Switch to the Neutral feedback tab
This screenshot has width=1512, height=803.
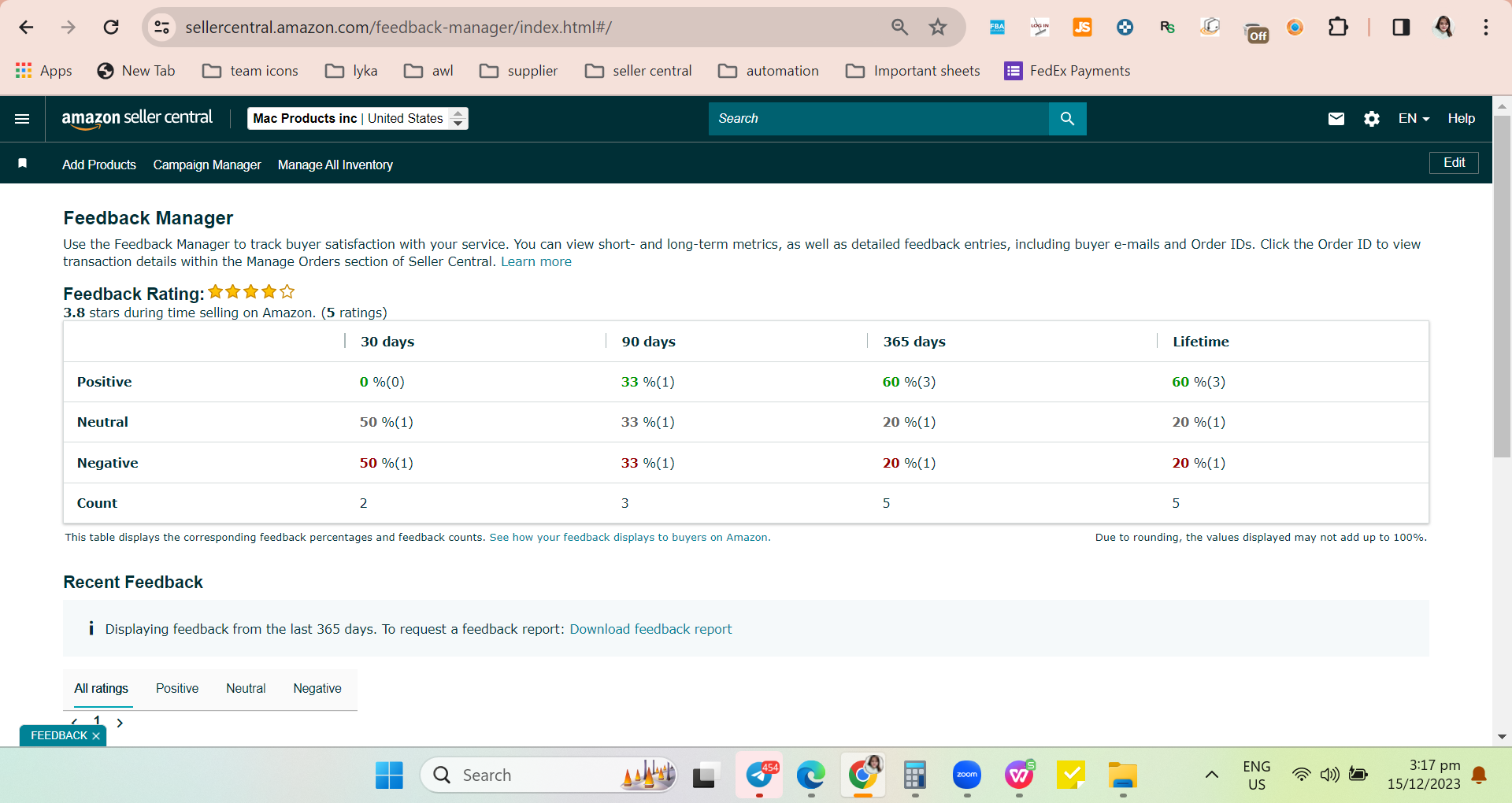click(246, 689)
